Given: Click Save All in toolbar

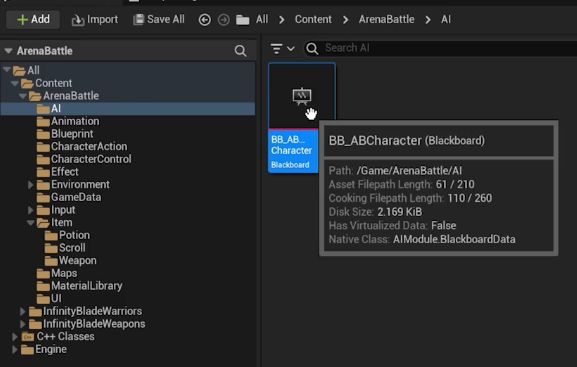Looking at the screenshot, I should (159, 19).
